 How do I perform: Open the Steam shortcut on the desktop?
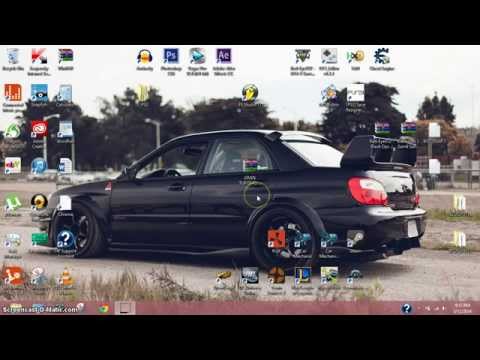(355, 239)
